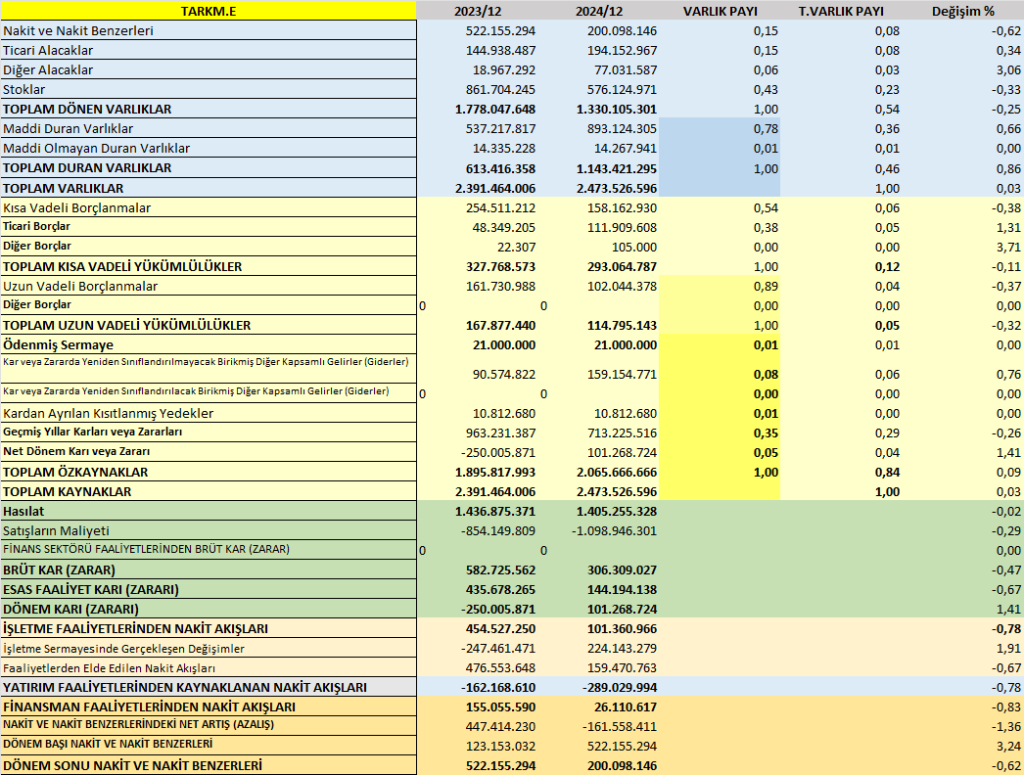The image size is (1024, 775).
Task: Click the TOPLAM DÖNEN VARLIKLAR label
Action: [87, 109]
